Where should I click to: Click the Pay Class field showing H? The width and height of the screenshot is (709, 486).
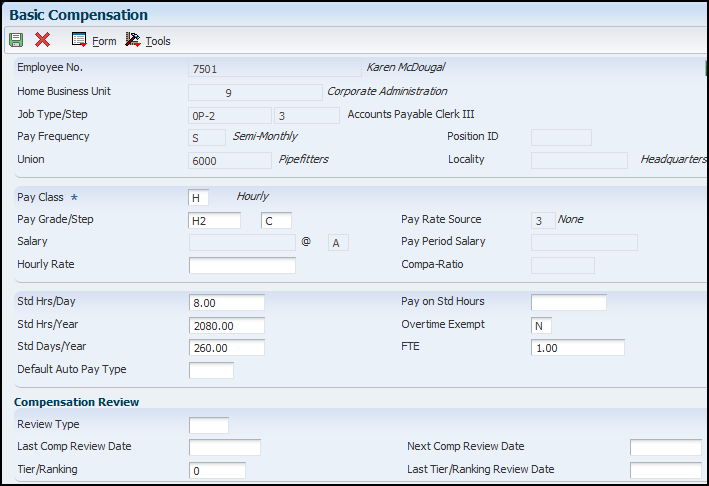point(199,198)
